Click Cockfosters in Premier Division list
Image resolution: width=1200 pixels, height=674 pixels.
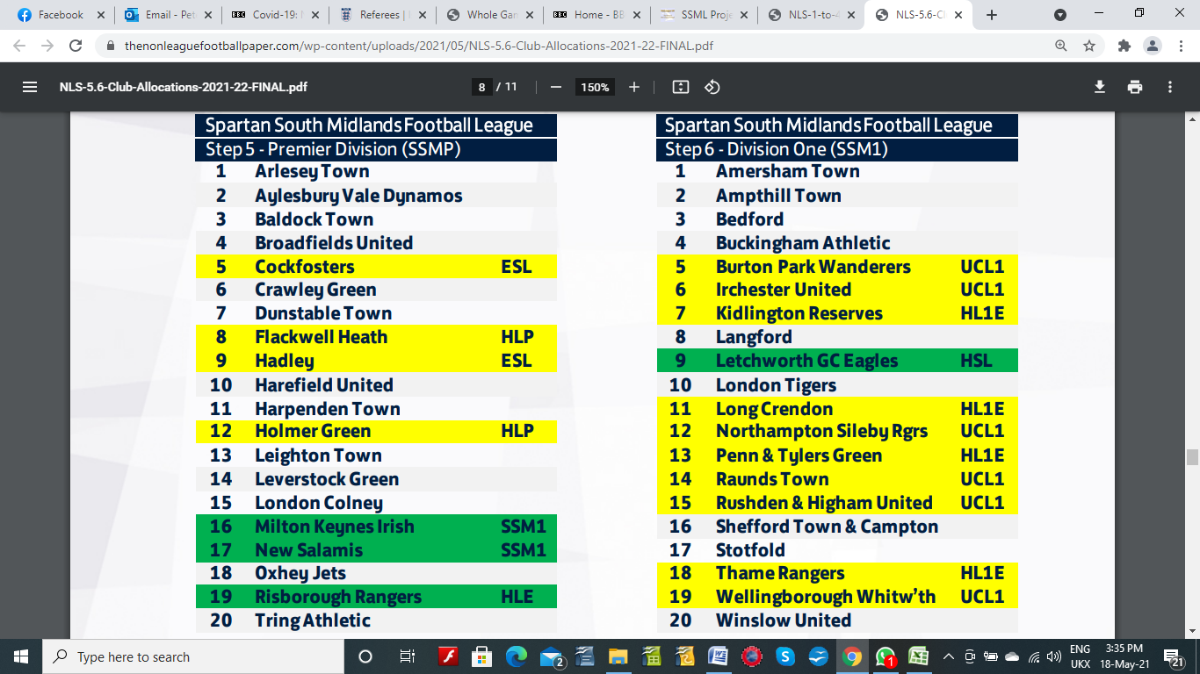coord(304,267)
